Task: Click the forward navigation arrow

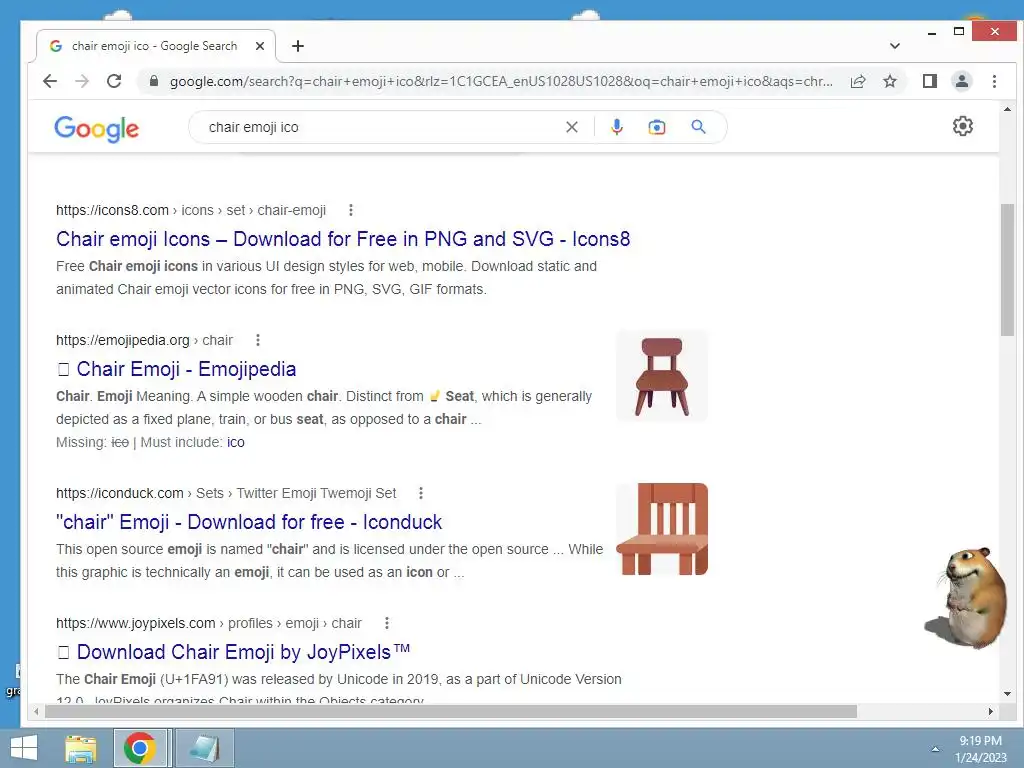Action: (82, 81)
